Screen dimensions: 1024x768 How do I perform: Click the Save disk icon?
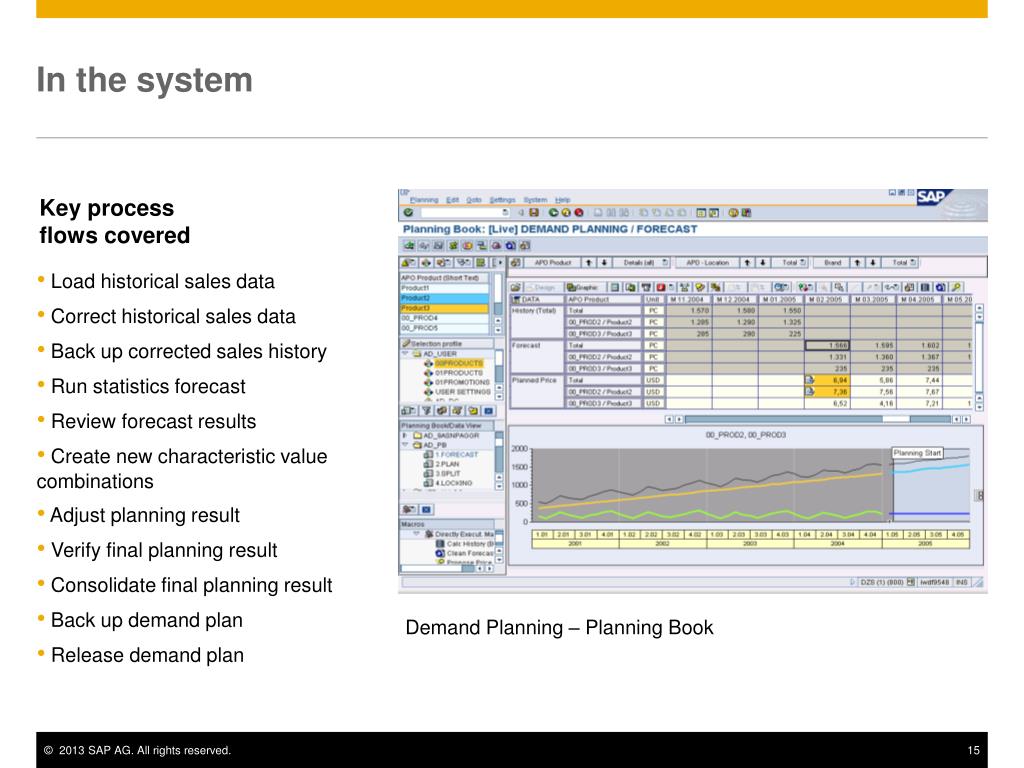(534, 212)
